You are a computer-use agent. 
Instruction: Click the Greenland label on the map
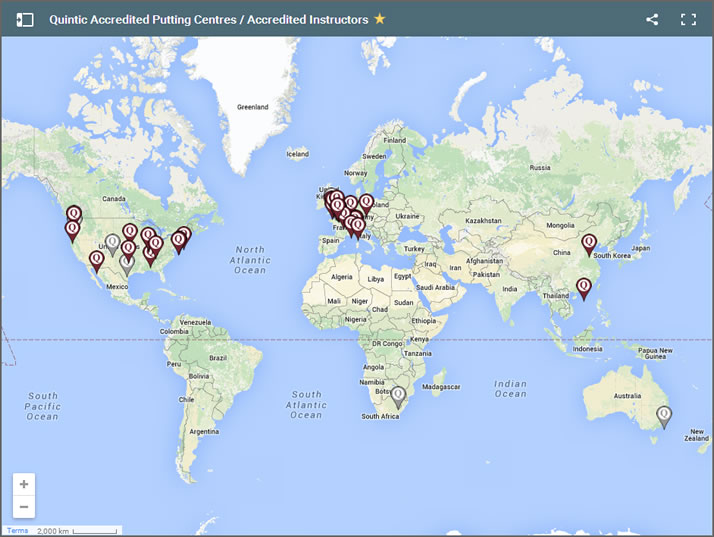click(253, 107)
